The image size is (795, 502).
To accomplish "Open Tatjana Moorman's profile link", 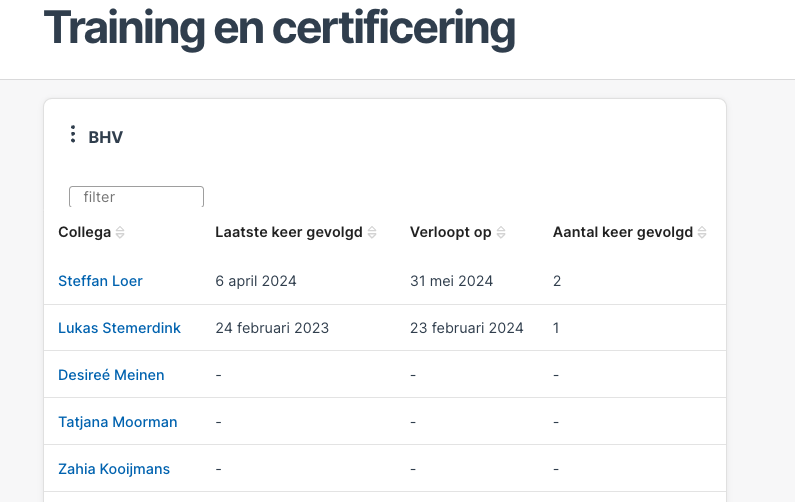I will pos(117,422).
